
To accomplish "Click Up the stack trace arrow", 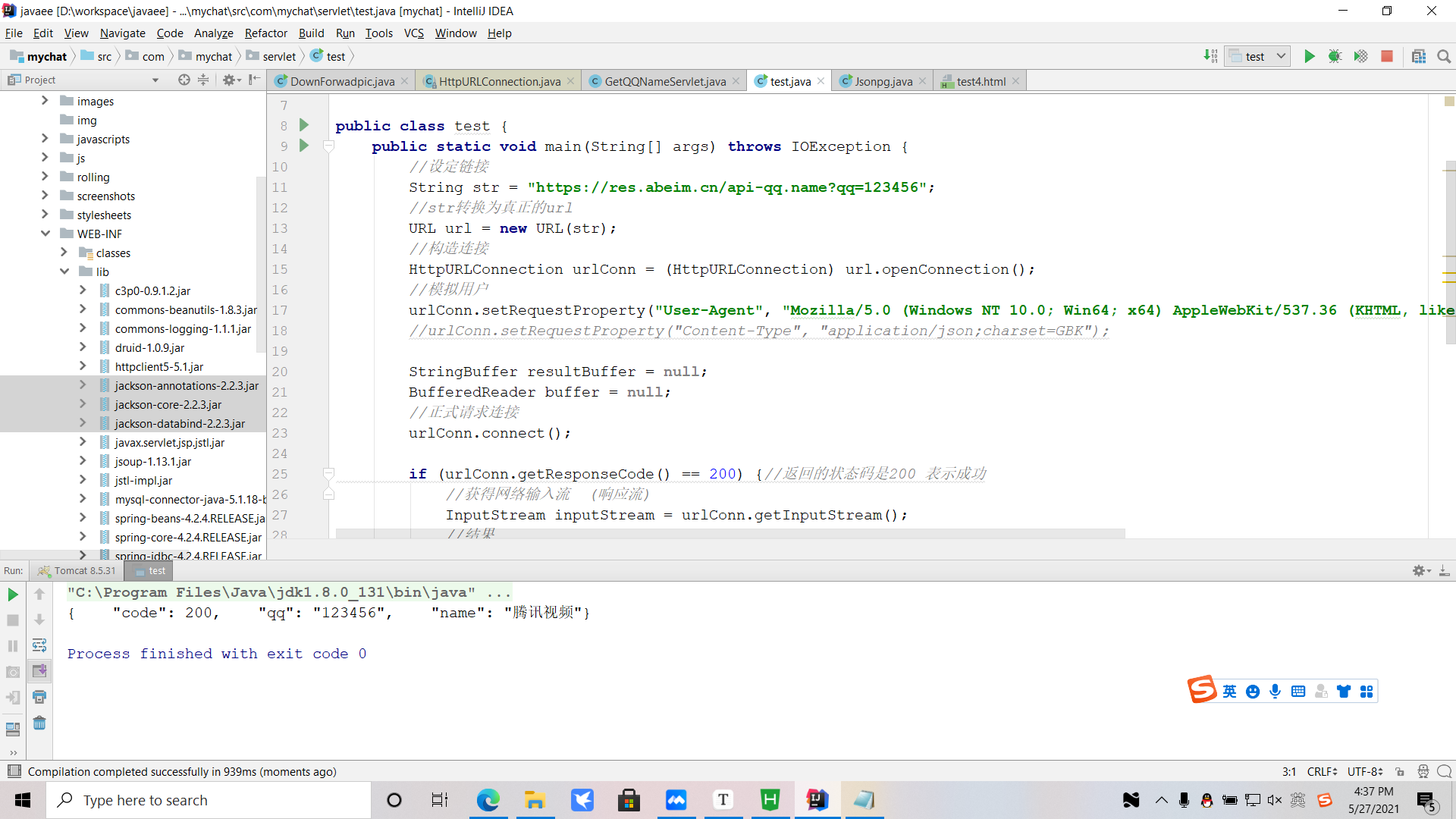I will click(39, 595).
